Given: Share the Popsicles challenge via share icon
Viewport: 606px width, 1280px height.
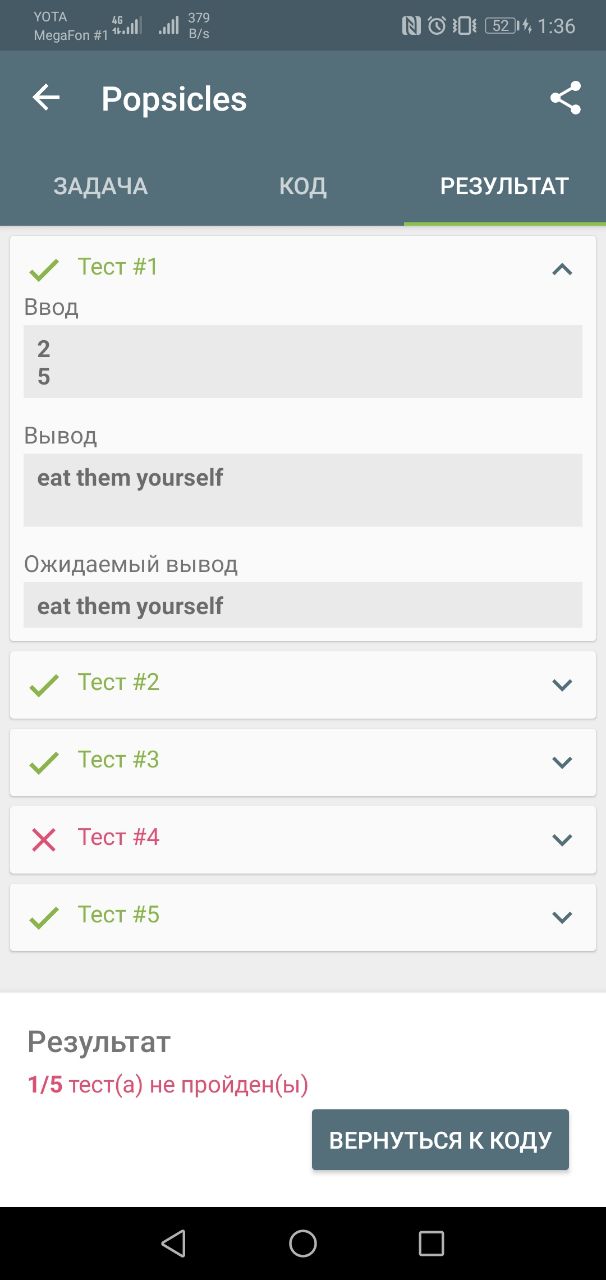Looking at the screenshot, I should coord(565,98).
